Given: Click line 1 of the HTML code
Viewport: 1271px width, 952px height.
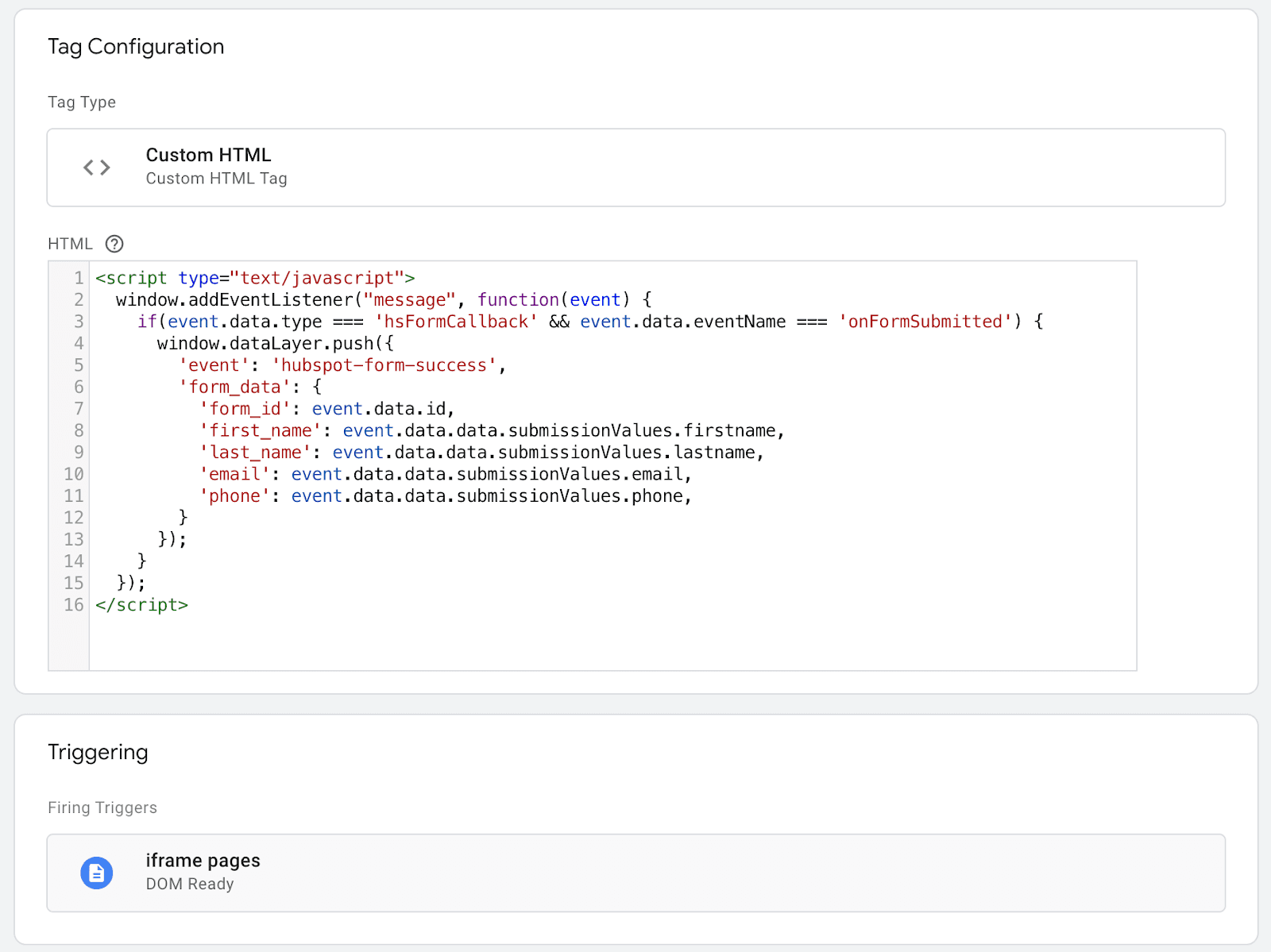Looking at the screenshot, I should pyautogui.click(x=254, y=278).
